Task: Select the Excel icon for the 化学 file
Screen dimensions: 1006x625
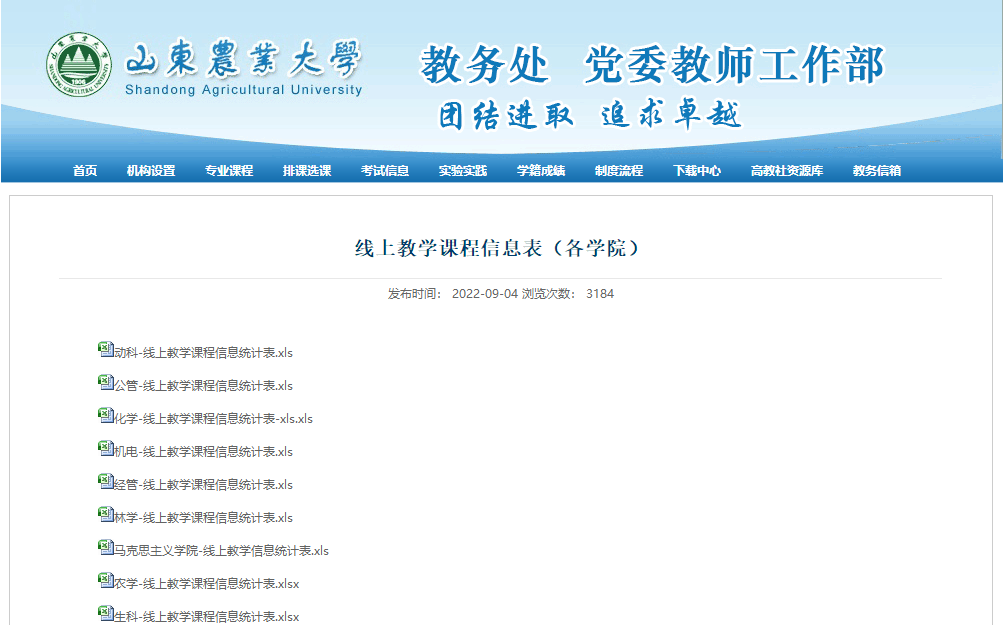Action: [105, 415]
